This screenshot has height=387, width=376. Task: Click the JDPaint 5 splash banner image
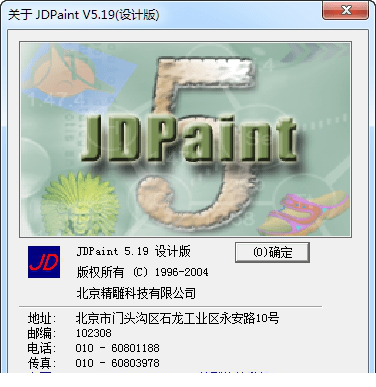click(x=185, y=139)
